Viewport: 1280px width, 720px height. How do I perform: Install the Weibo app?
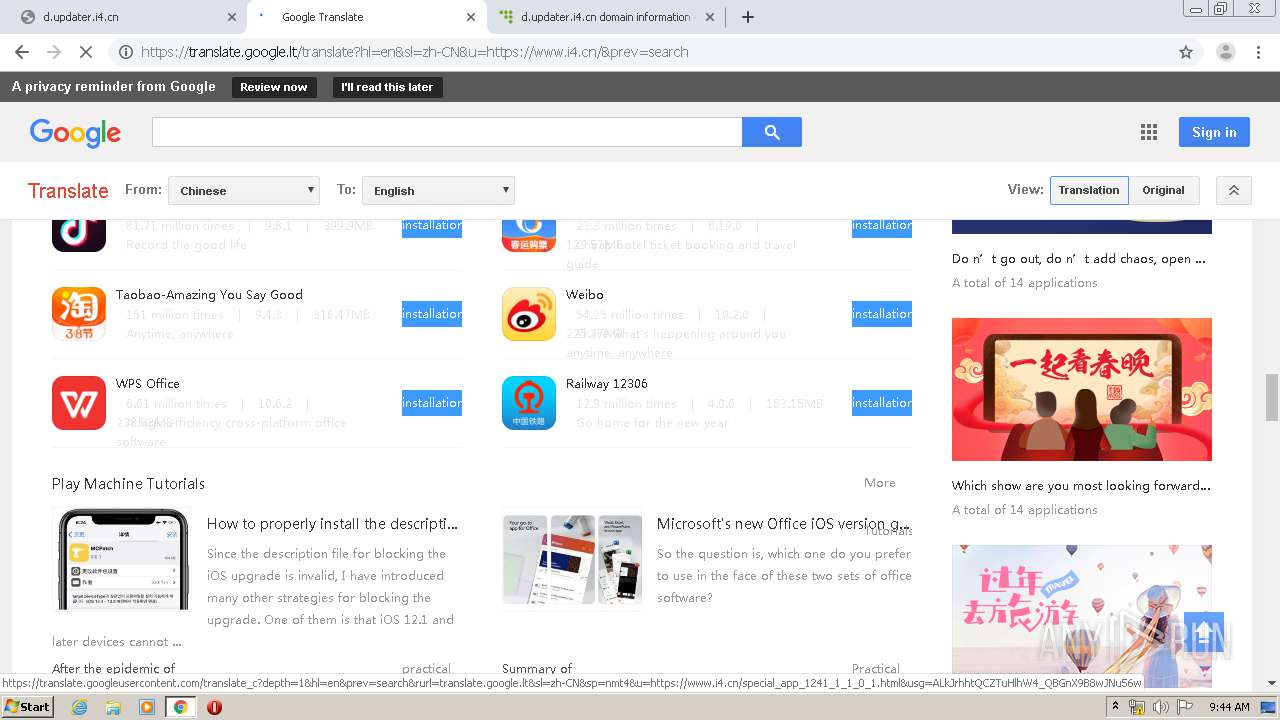[x=882, y=314]
